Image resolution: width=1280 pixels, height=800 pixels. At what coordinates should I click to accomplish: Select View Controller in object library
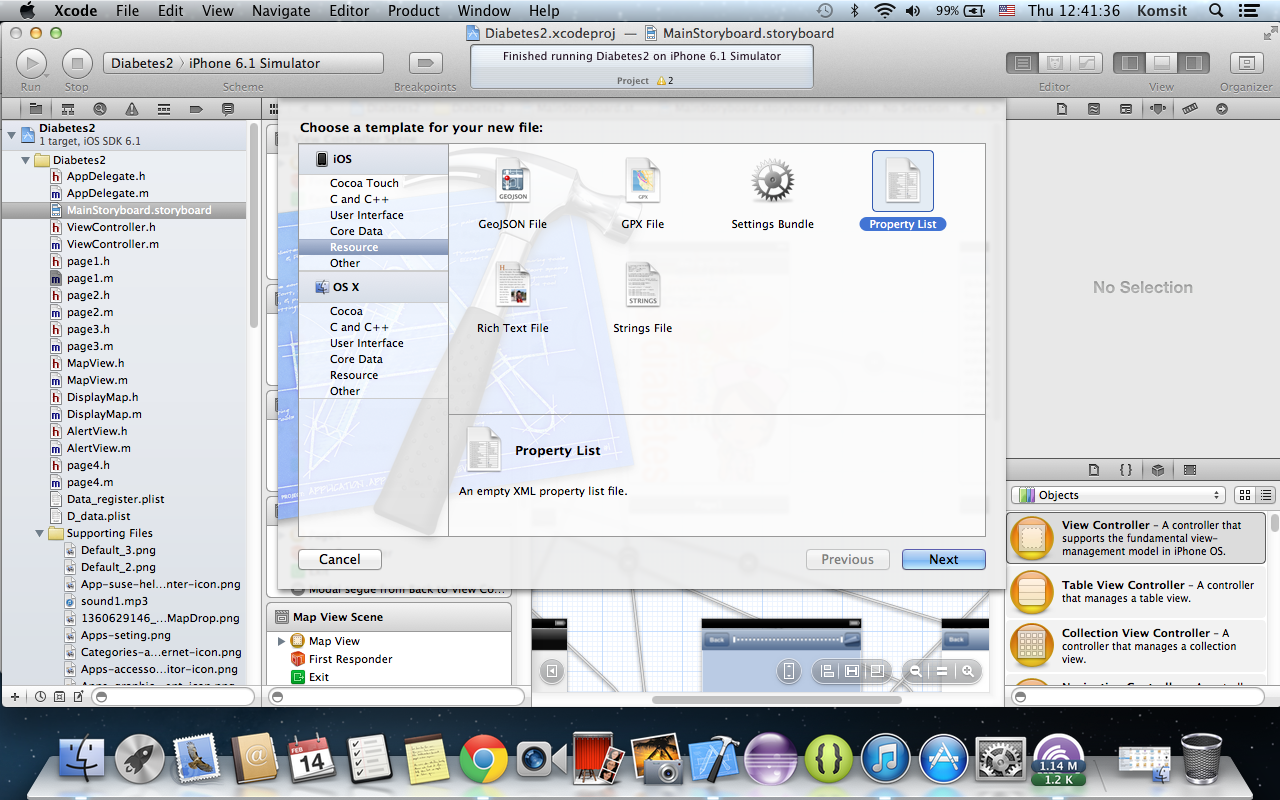coord(1136,538)
